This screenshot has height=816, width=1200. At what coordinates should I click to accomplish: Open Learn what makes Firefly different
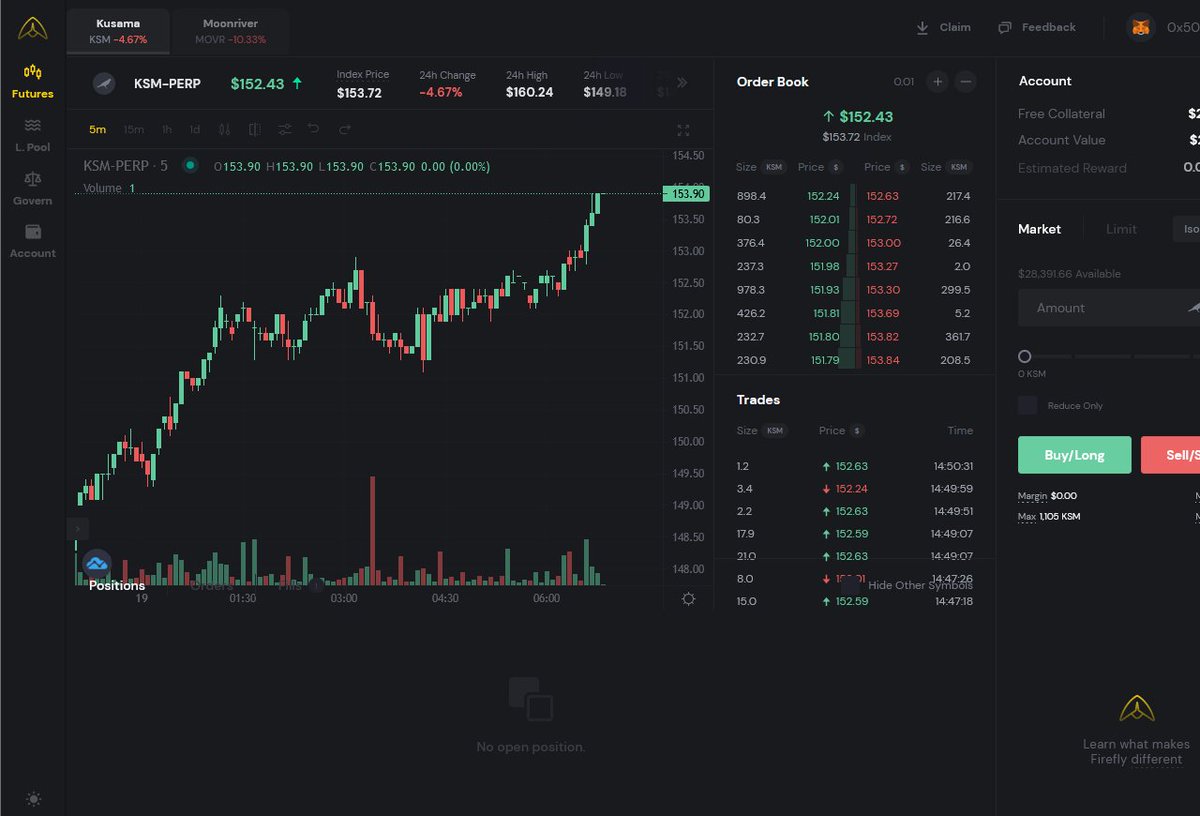pyautogui.click(x=1136, y=751)
